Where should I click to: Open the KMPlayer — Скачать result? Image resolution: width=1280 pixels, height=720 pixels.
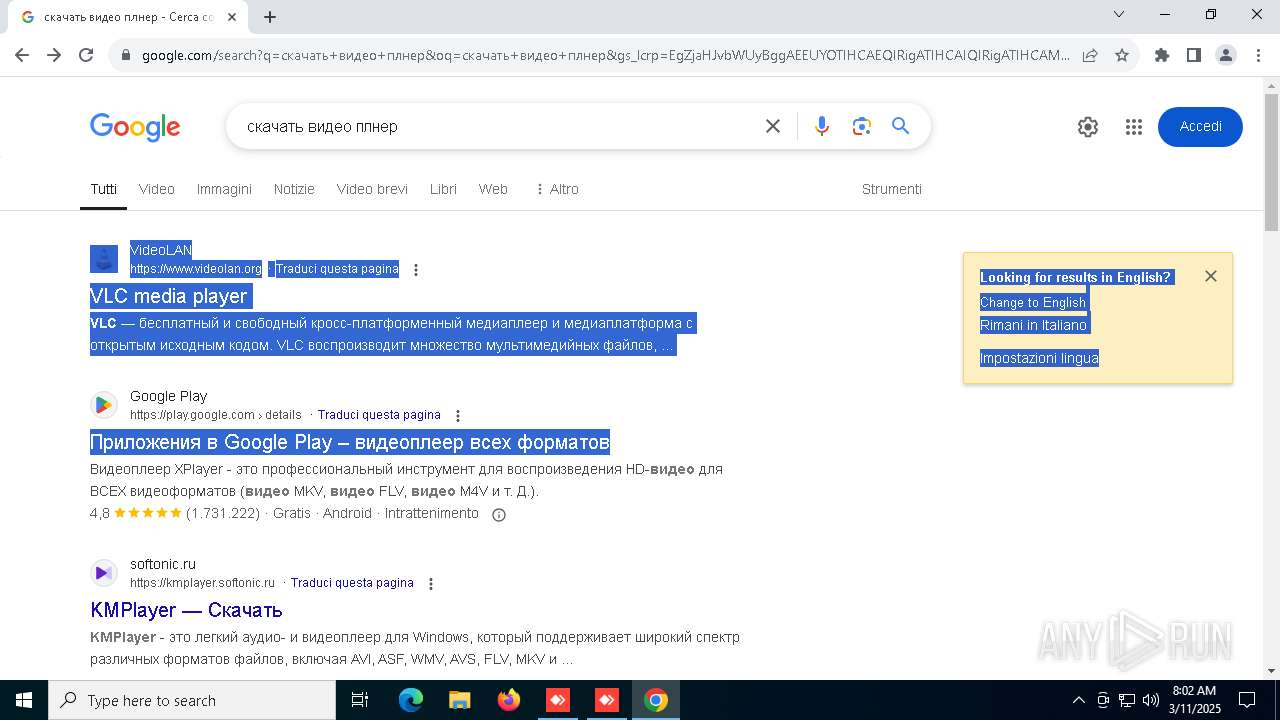pyautogui.click(x=186, y=610)
